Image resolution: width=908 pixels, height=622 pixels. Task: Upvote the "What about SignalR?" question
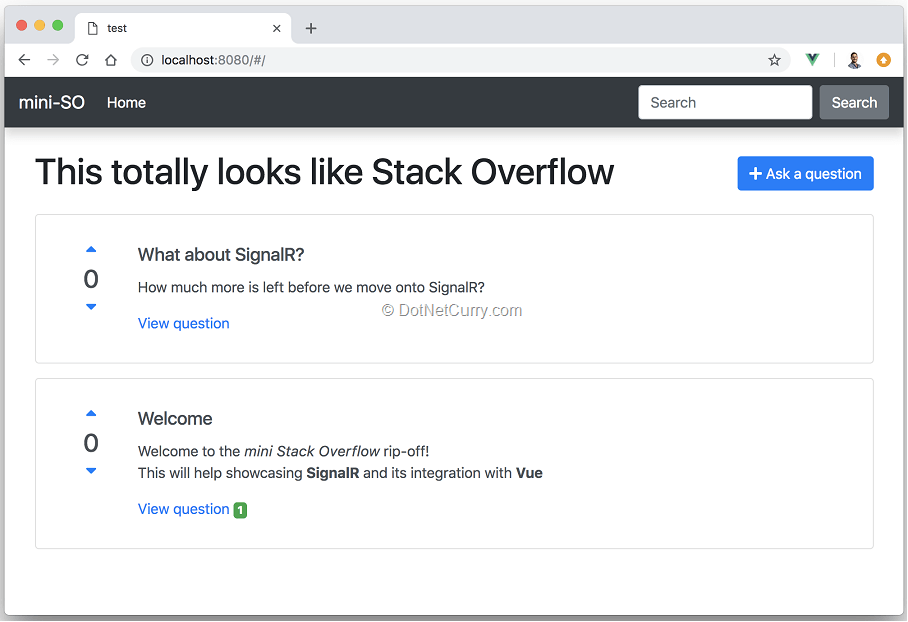click(91, 250)
